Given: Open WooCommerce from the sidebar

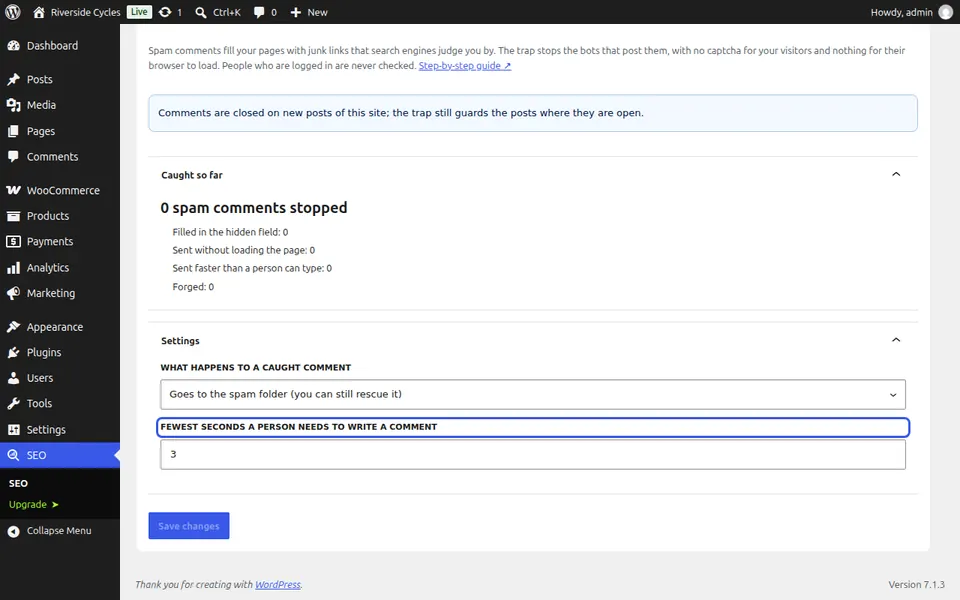Looking at the screenshot, I should pos(60,190).
